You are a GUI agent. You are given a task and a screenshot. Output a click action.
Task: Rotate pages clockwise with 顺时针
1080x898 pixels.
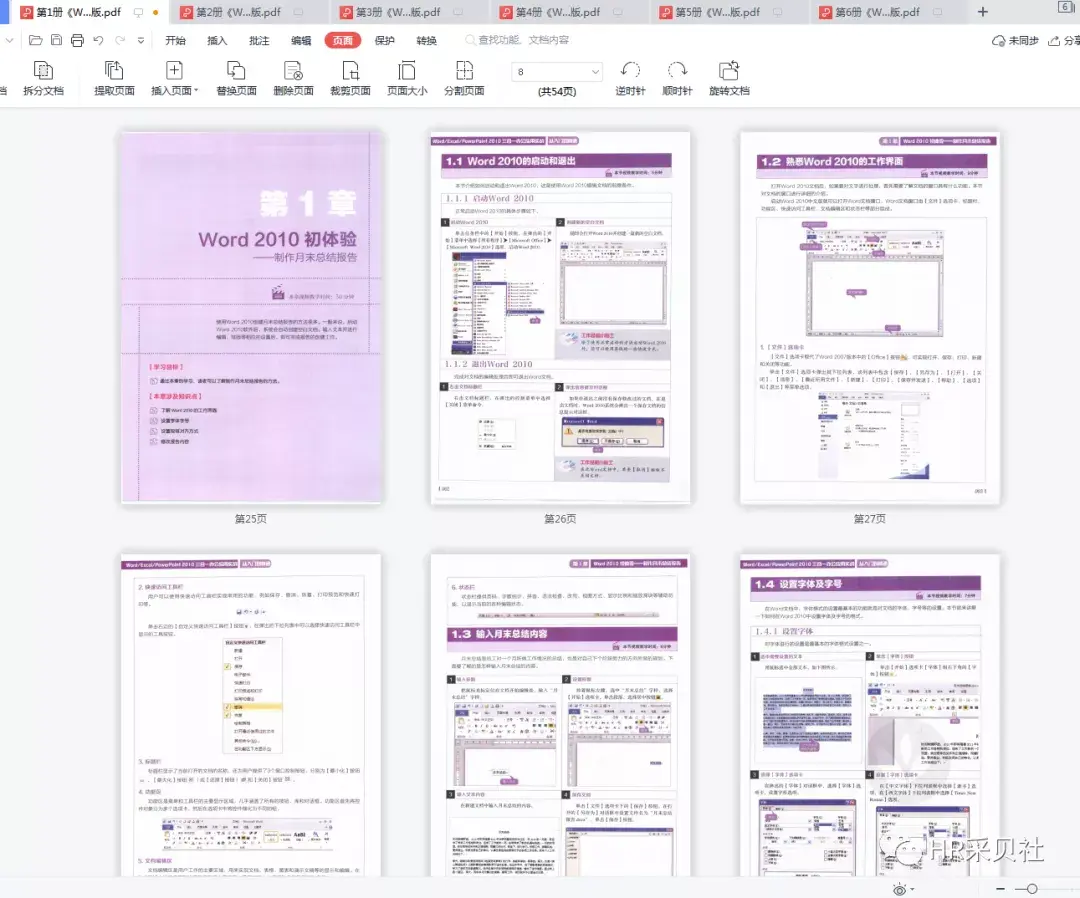pyautogui.click(x=677, y=79)
